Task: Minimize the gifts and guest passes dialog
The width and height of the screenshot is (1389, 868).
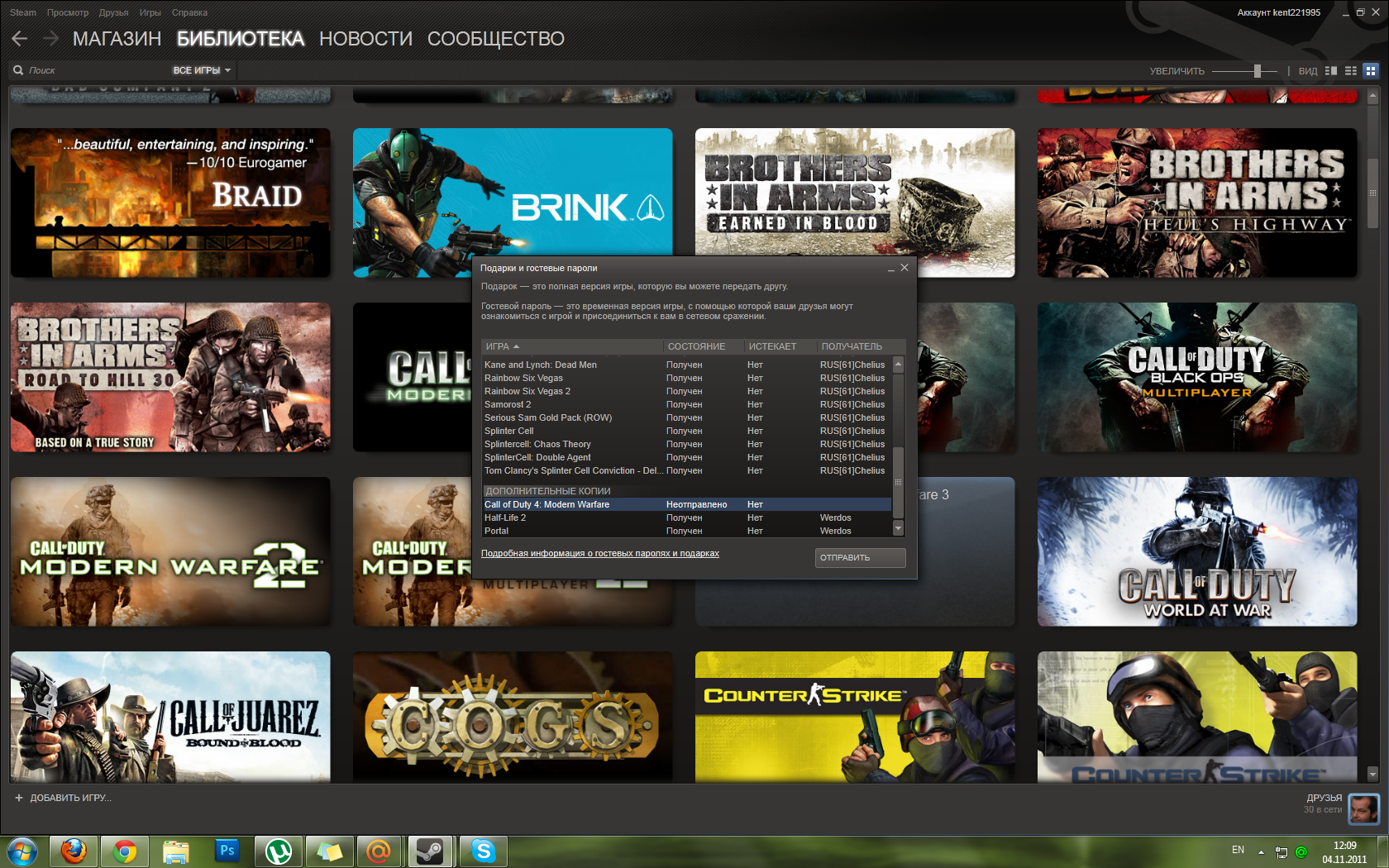Action: tap(891, 269)
